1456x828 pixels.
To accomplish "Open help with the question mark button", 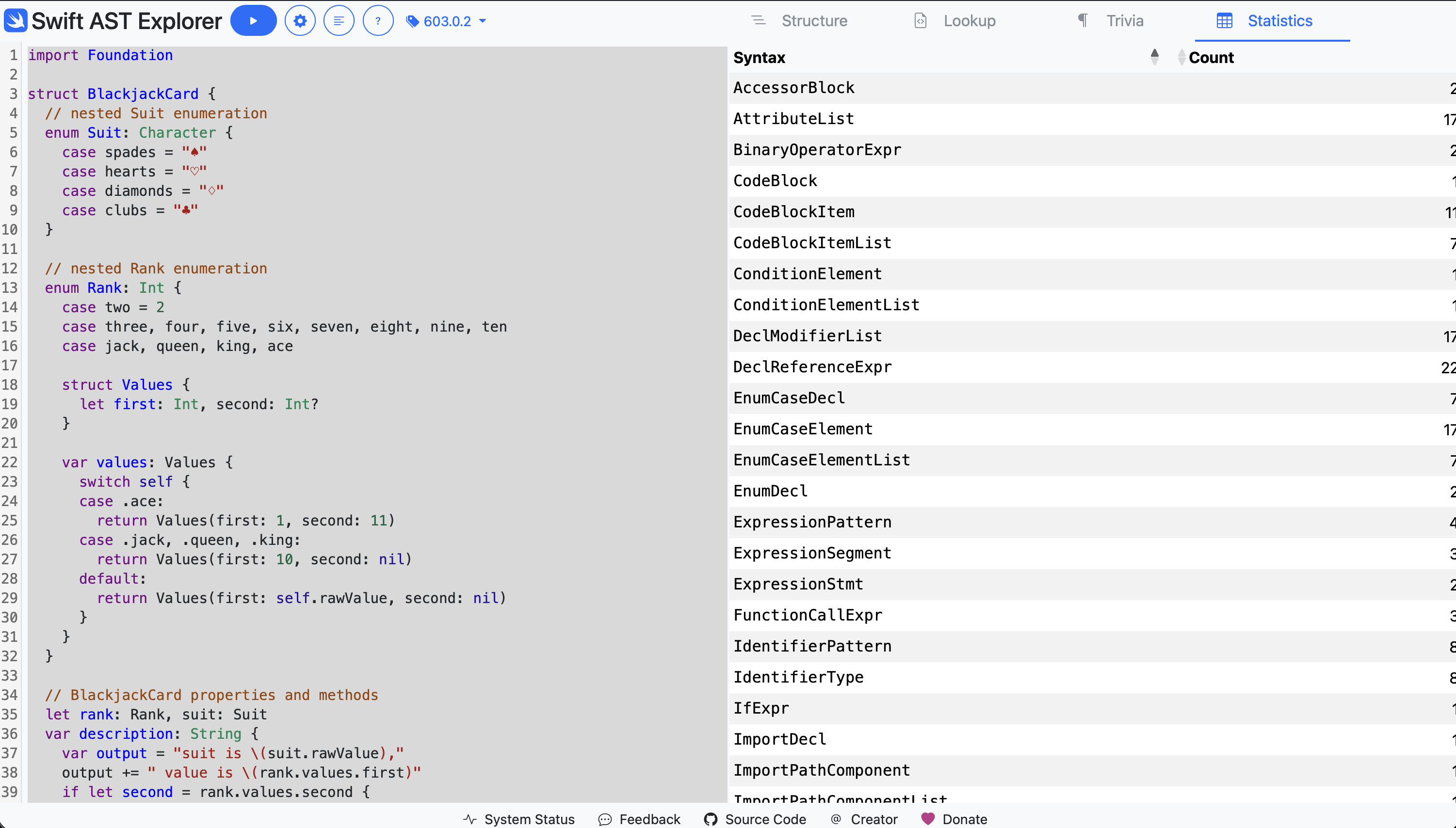I will 378,20.
